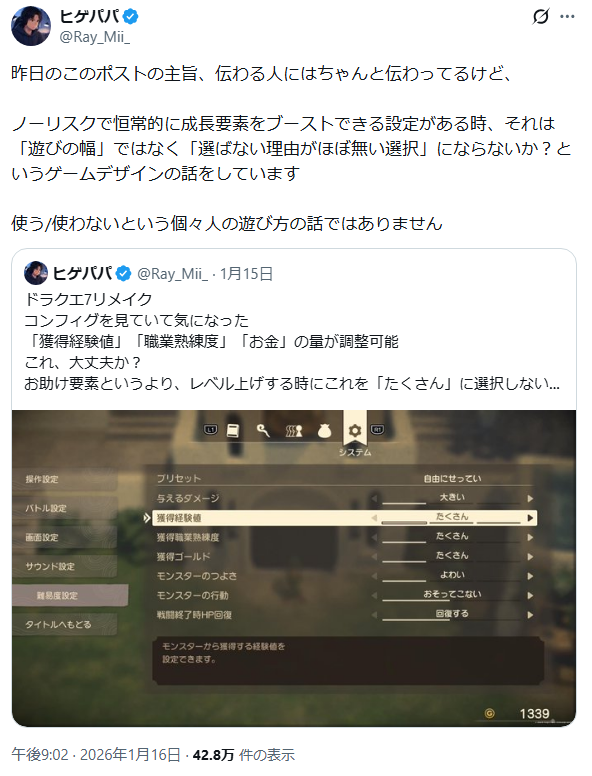Click the blue verified badge beside ヒゲパパ
This screenshot has height=776, width=592.
tap(131, 17)
